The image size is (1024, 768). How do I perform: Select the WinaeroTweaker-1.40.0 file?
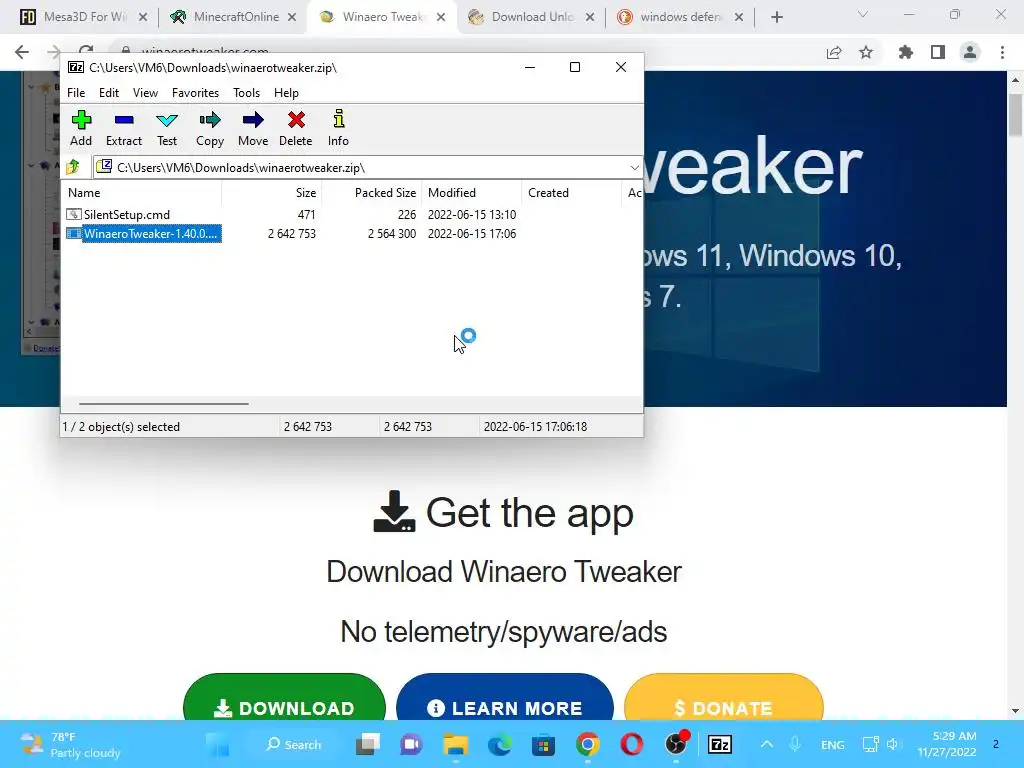point(291,234)
